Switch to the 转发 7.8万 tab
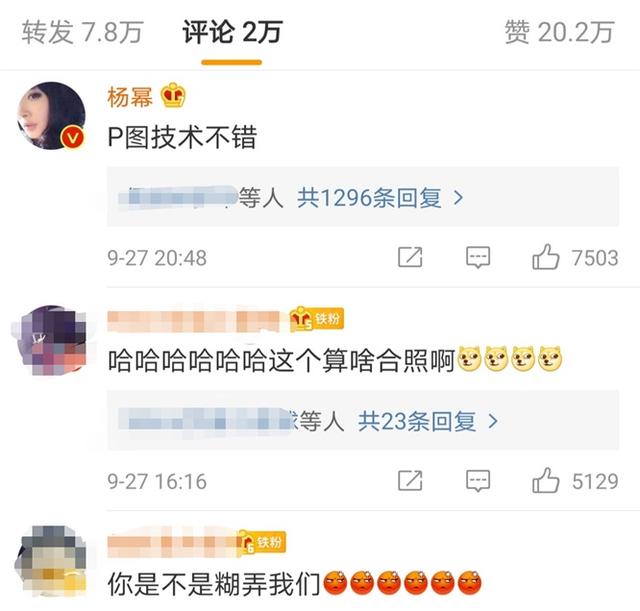This screenshot has width=640, height=611. click(82, 32)
